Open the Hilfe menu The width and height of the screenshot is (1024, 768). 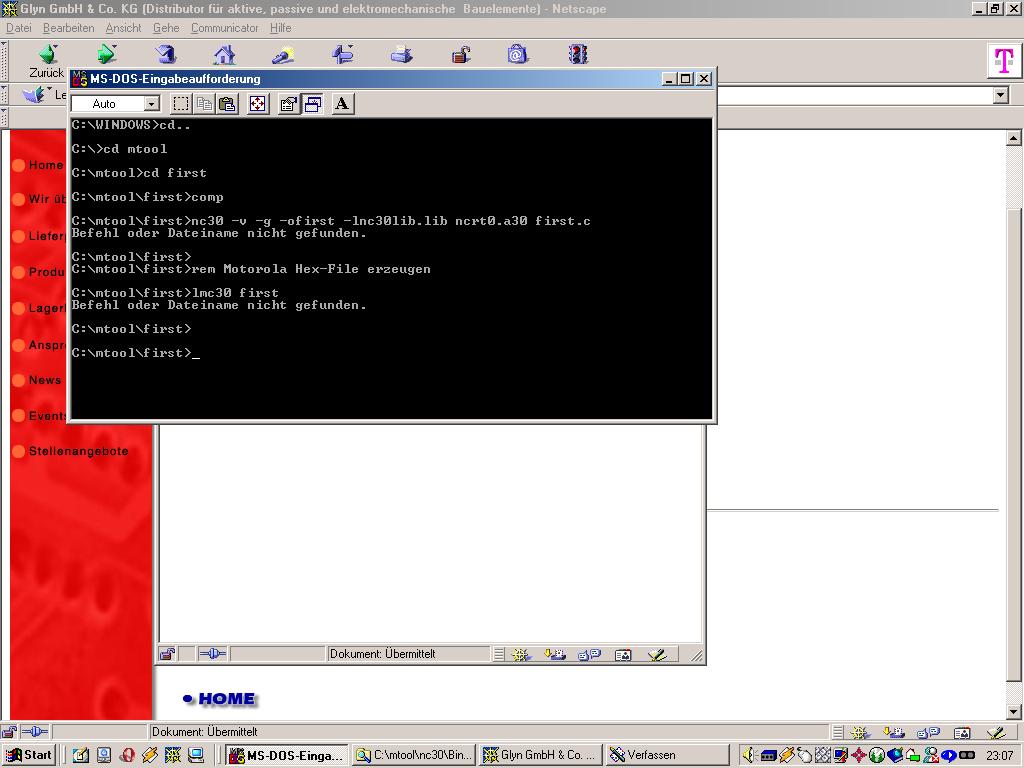[x=281, y=28]
